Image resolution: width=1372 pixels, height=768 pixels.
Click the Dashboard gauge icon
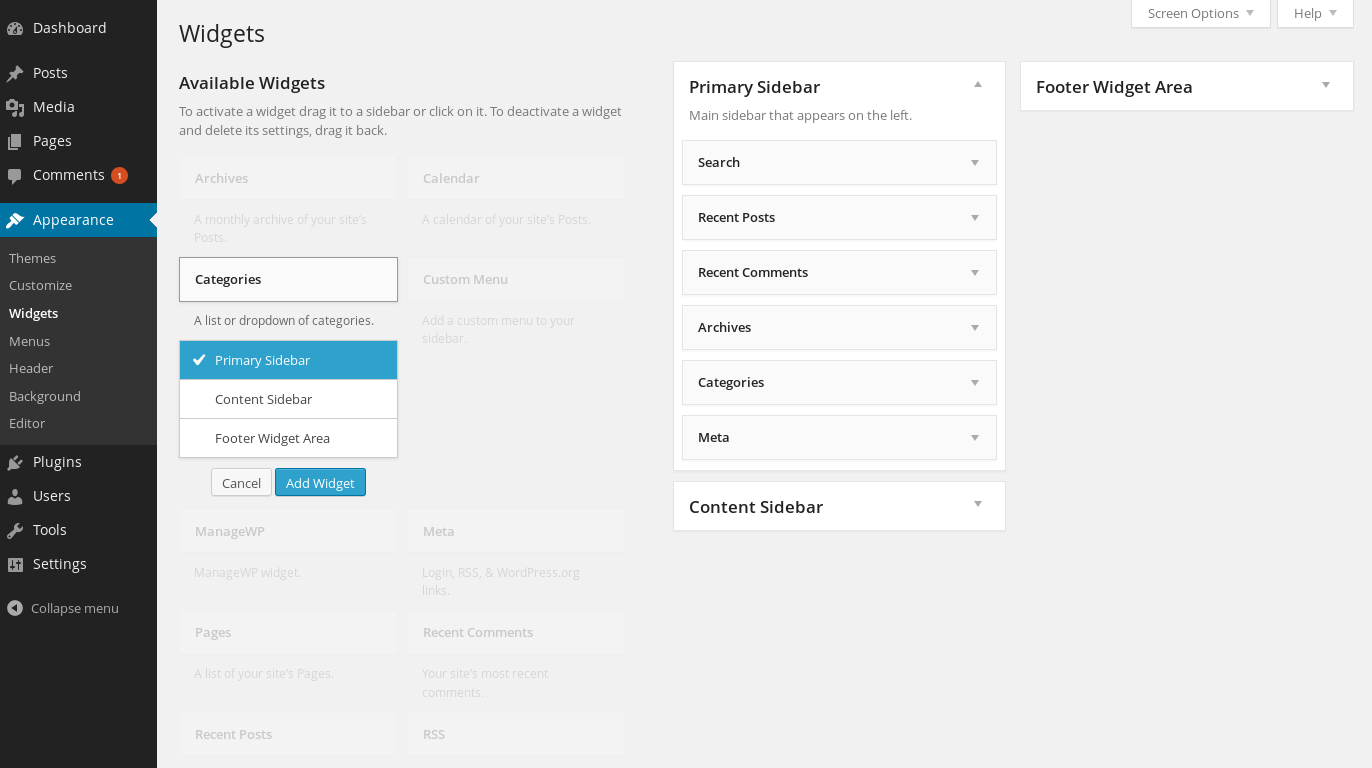click(15, 28)
